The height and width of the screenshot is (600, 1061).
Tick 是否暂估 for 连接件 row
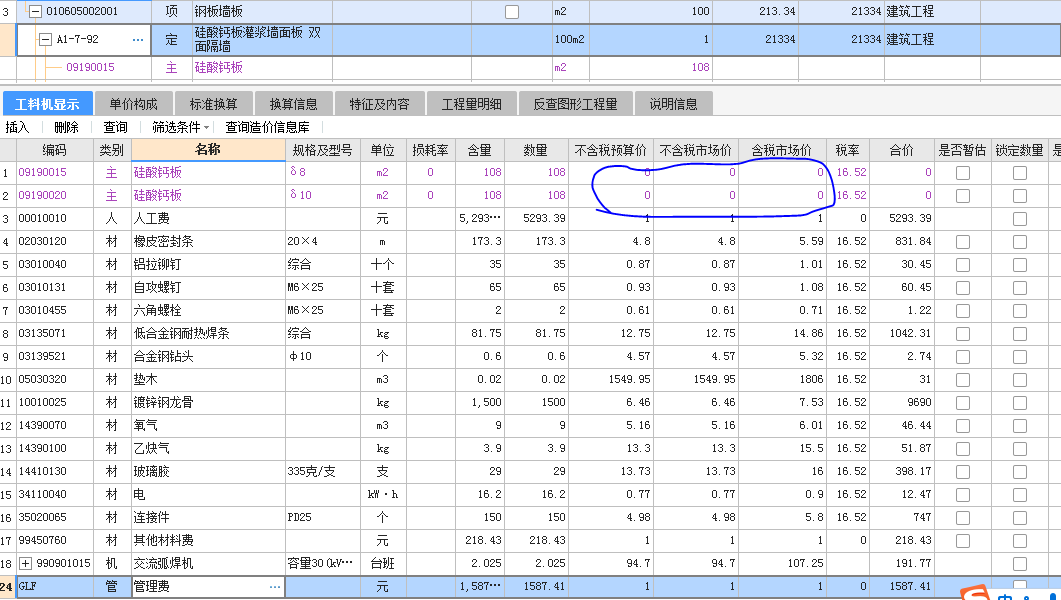(963, 518)
